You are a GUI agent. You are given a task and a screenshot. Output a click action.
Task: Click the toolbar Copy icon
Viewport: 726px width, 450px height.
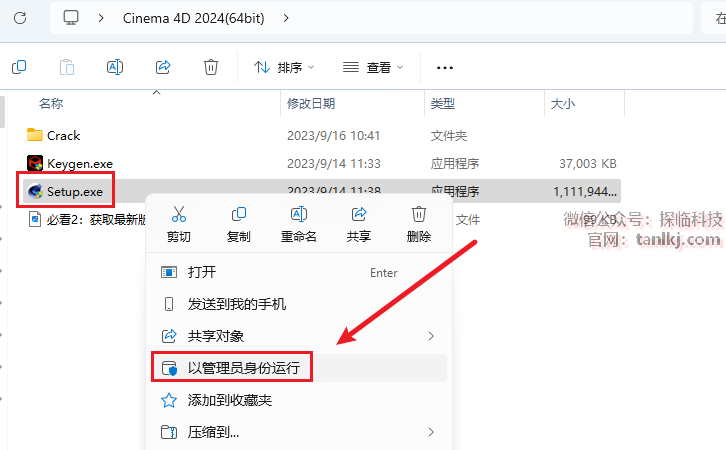click(19, 67)
